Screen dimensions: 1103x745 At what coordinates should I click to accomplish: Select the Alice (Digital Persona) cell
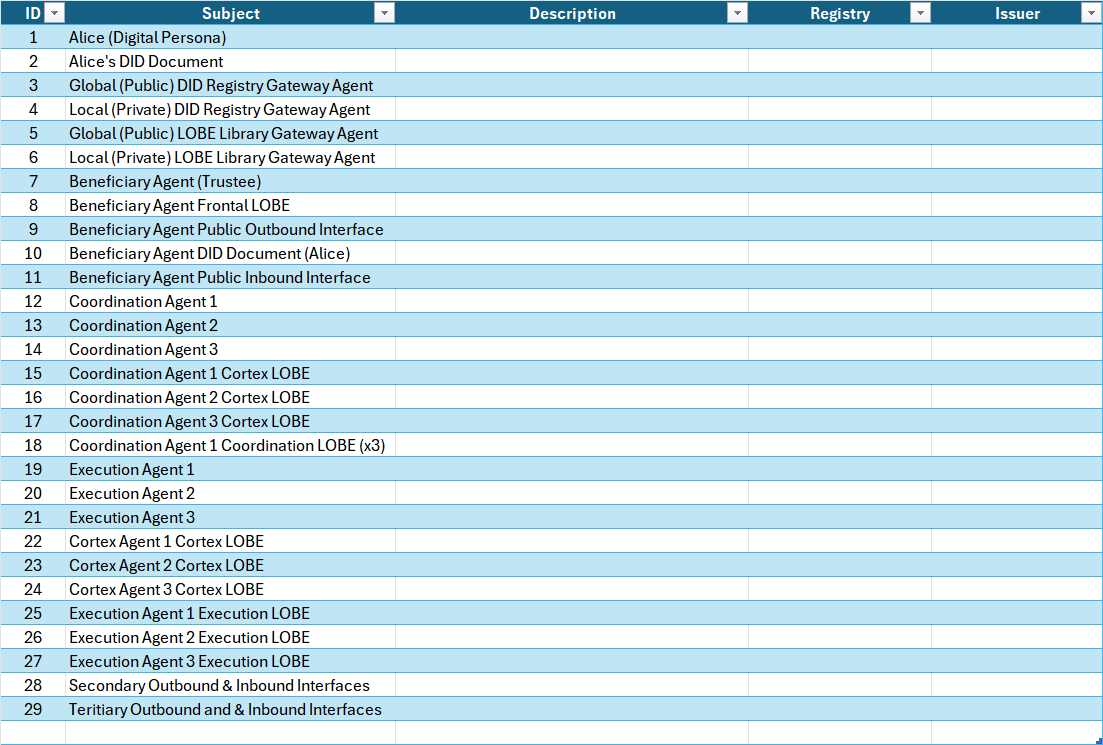click(x=147, y=38)
